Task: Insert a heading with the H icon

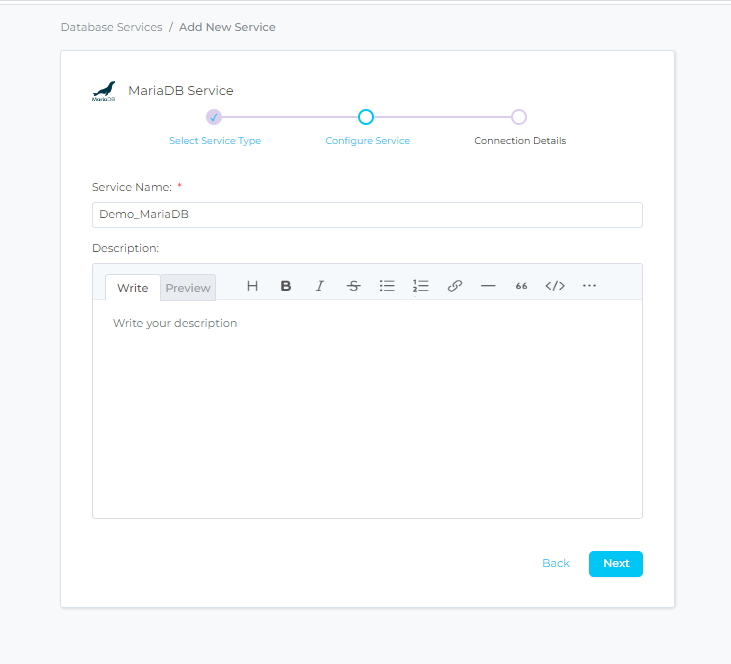Action: pyautogui.click(x=252, y=286)
